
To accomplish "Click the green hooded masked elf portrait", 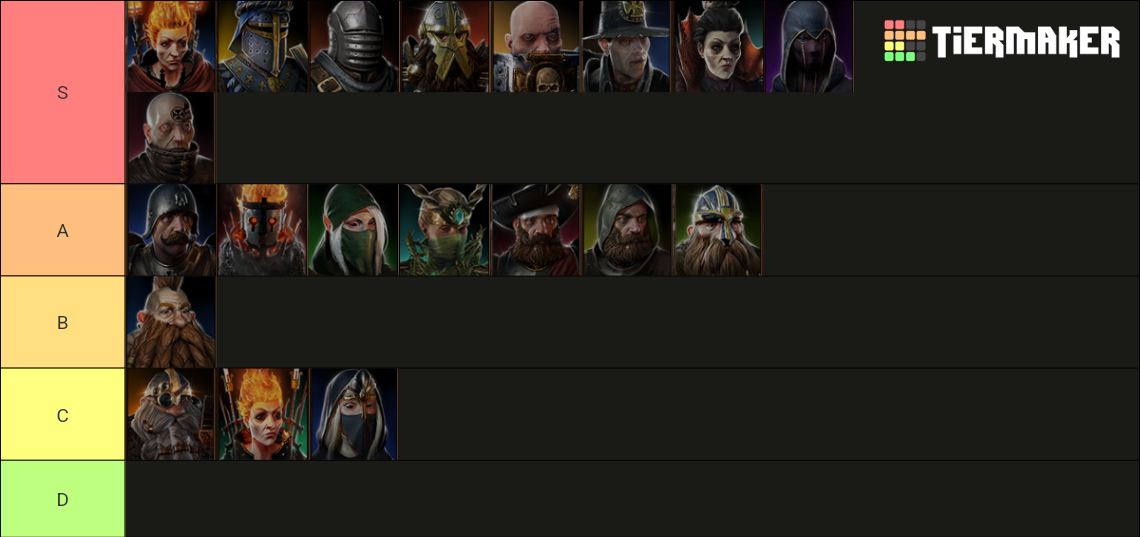I will coord(353,230).
